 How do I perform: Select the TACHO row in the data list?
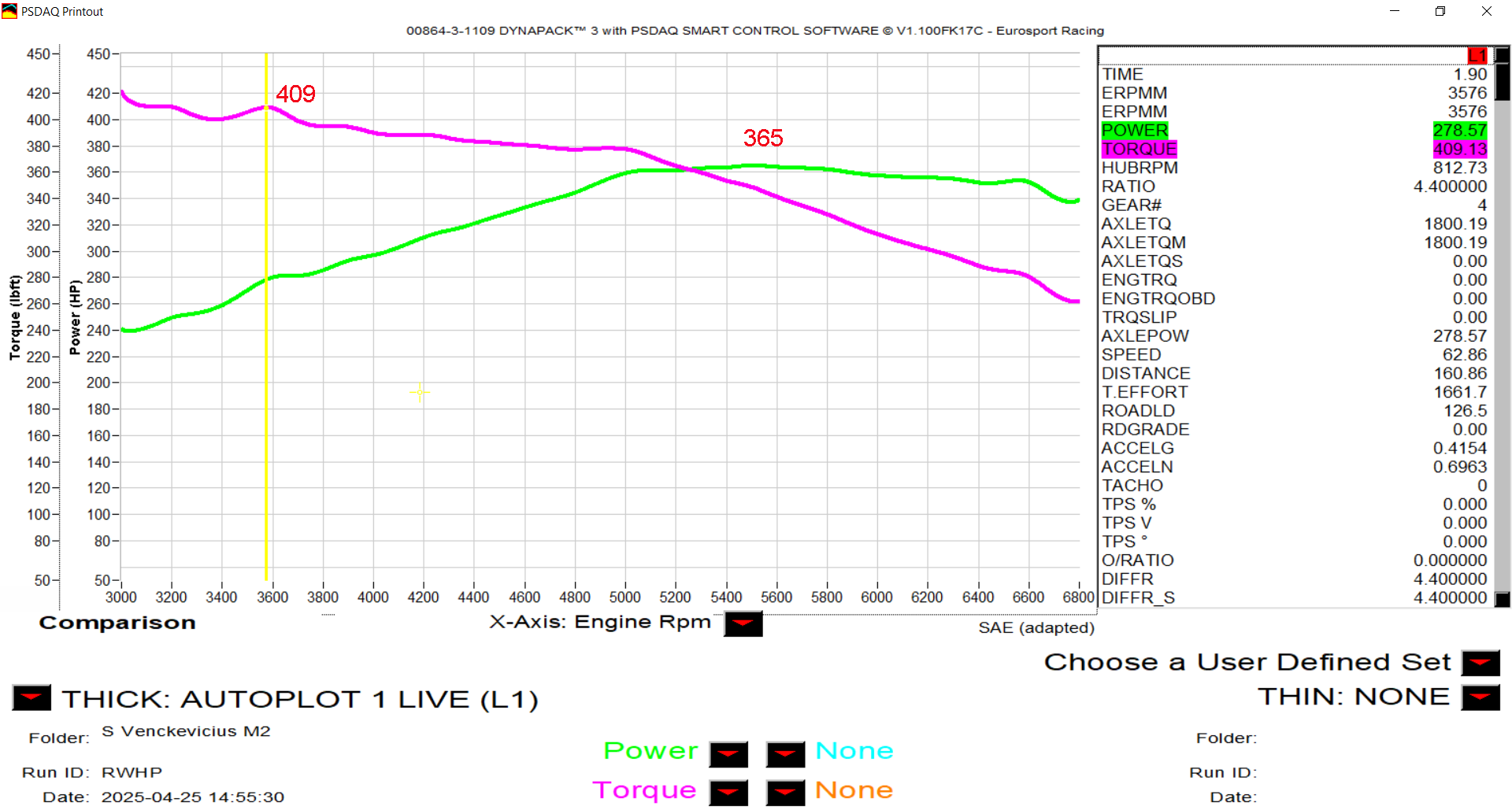(x=1295, y=486)
